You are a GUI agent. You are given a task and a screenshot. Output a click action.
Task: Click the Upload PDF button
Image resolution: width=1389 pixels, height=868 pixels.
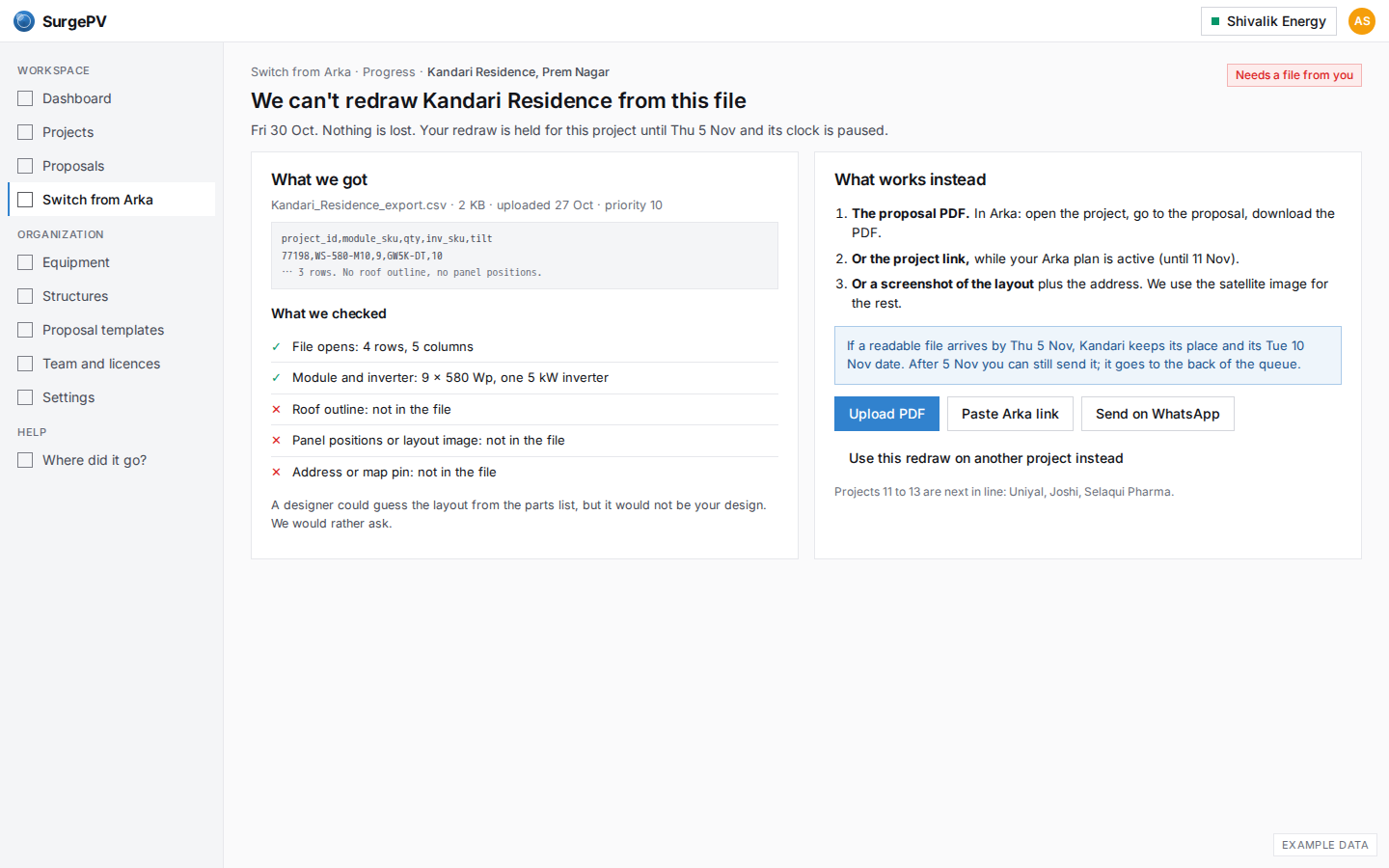[x=886, y=414]
